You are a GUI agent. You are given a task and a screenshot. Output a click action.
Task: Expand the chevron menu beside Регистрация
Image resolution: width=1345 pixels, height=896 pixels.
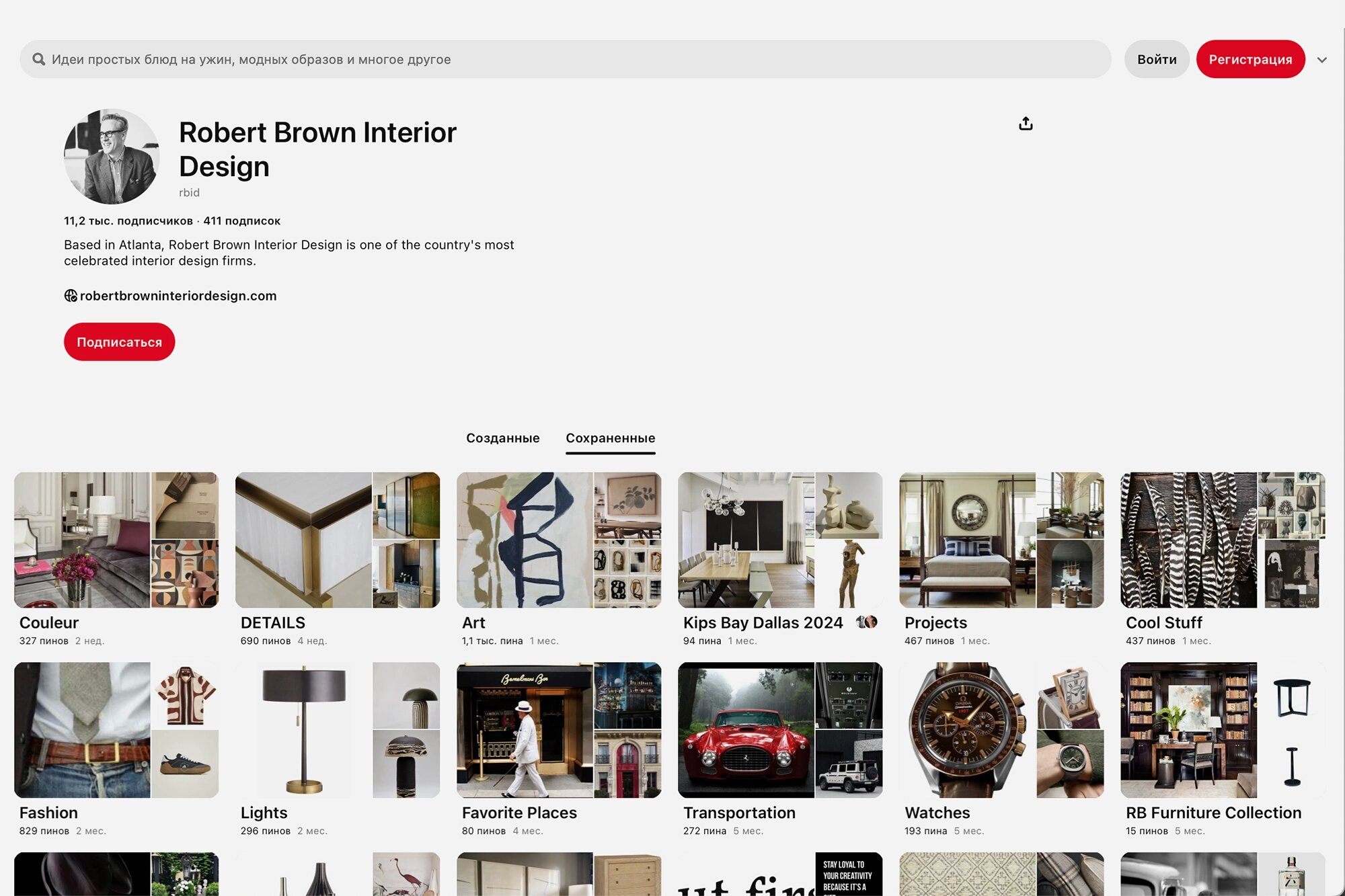pyautogui.click(x=1321, y=60)
